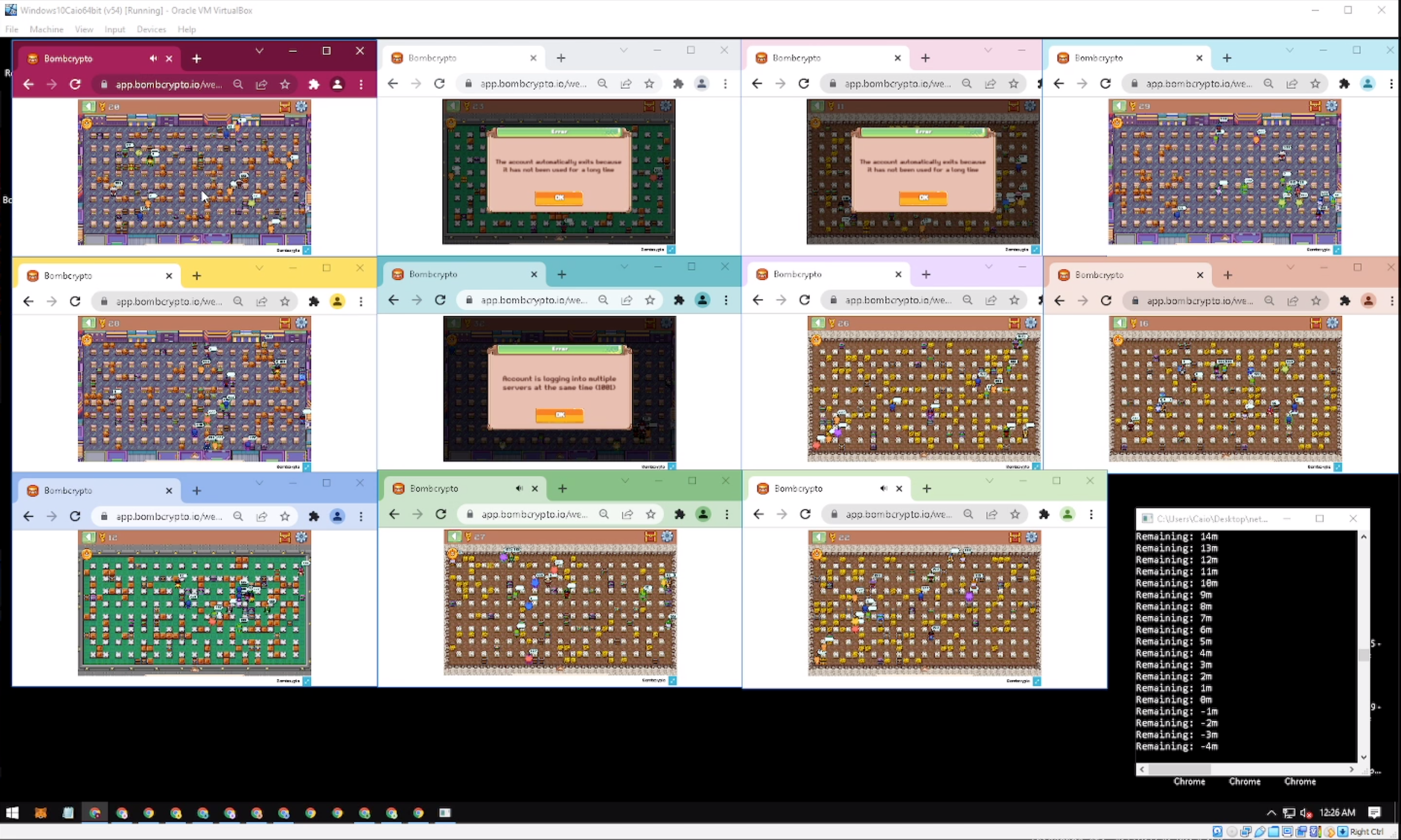Open treasure chest in peach window level 16 game
Viewport: 1401px width, 840px height.
tap(1315, 323)
